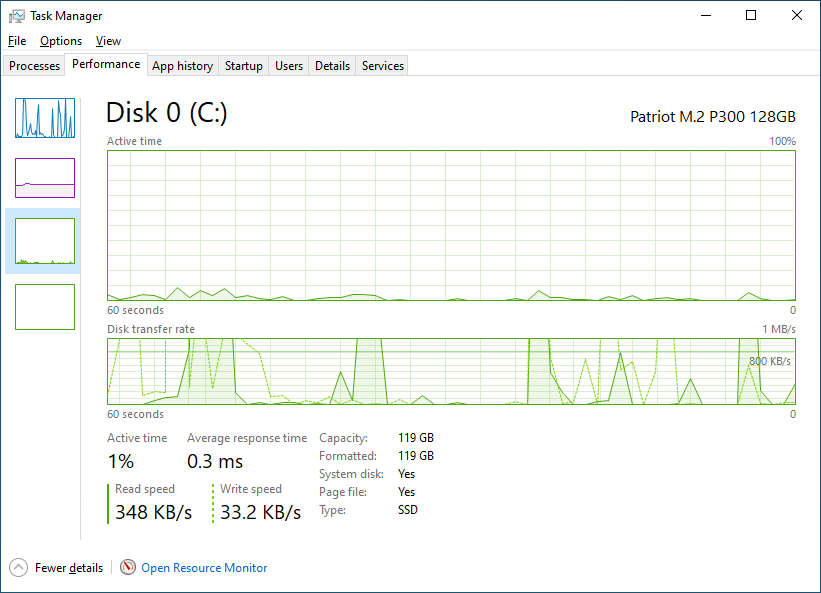Click the Resource Monitor gauge icon
This screenshot has width=821, height=593.
[x=127, y=568]
